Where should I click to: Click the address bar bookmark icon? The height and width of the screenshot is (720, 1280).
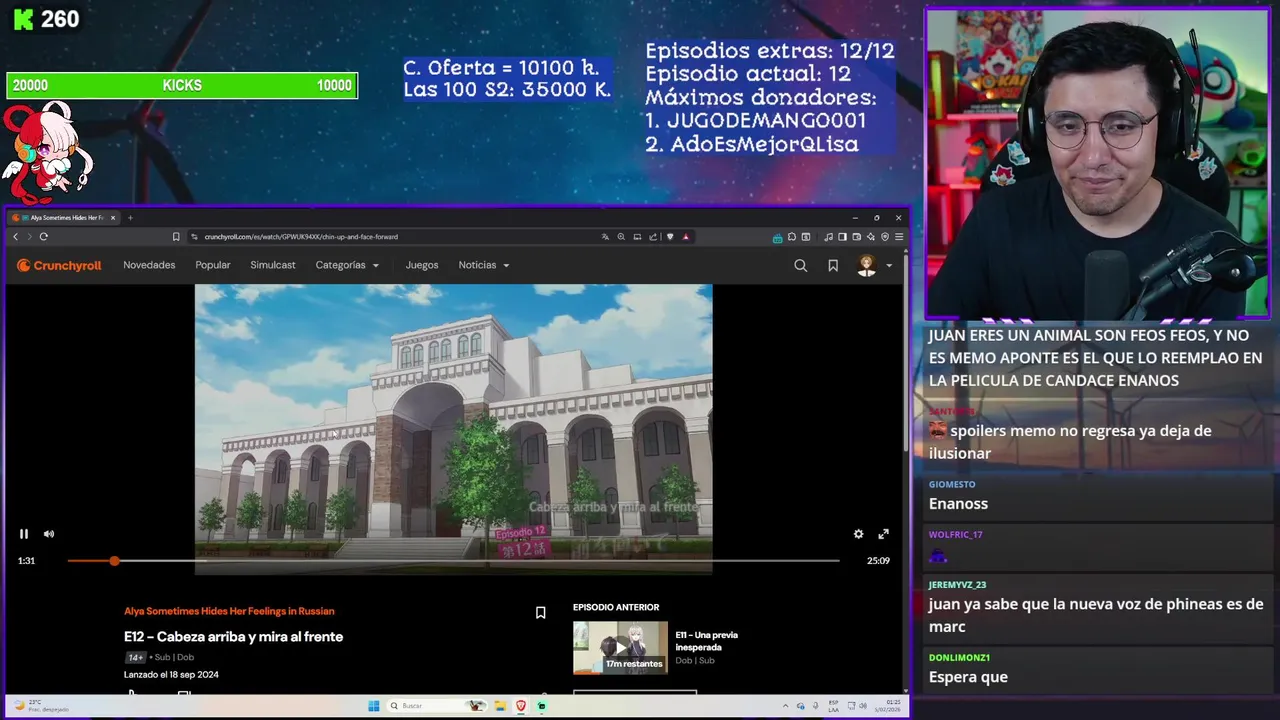pos(176,237)
